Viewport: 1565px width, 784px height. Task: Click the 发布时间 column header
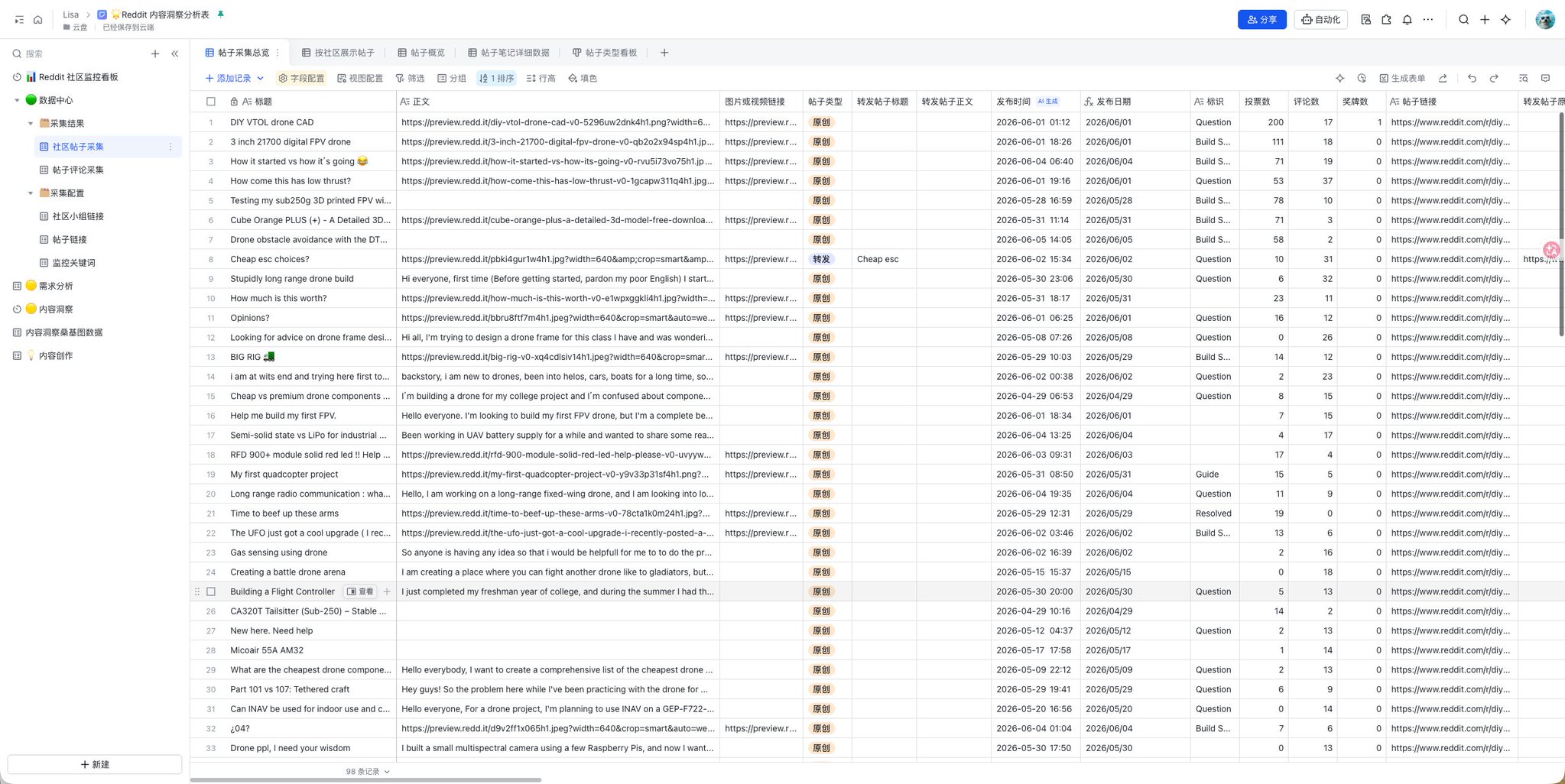(x=1035, y=101)
